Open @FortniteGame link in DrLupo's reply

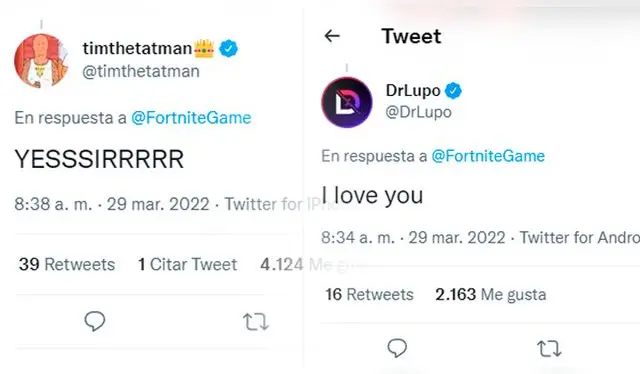(488, 156)
